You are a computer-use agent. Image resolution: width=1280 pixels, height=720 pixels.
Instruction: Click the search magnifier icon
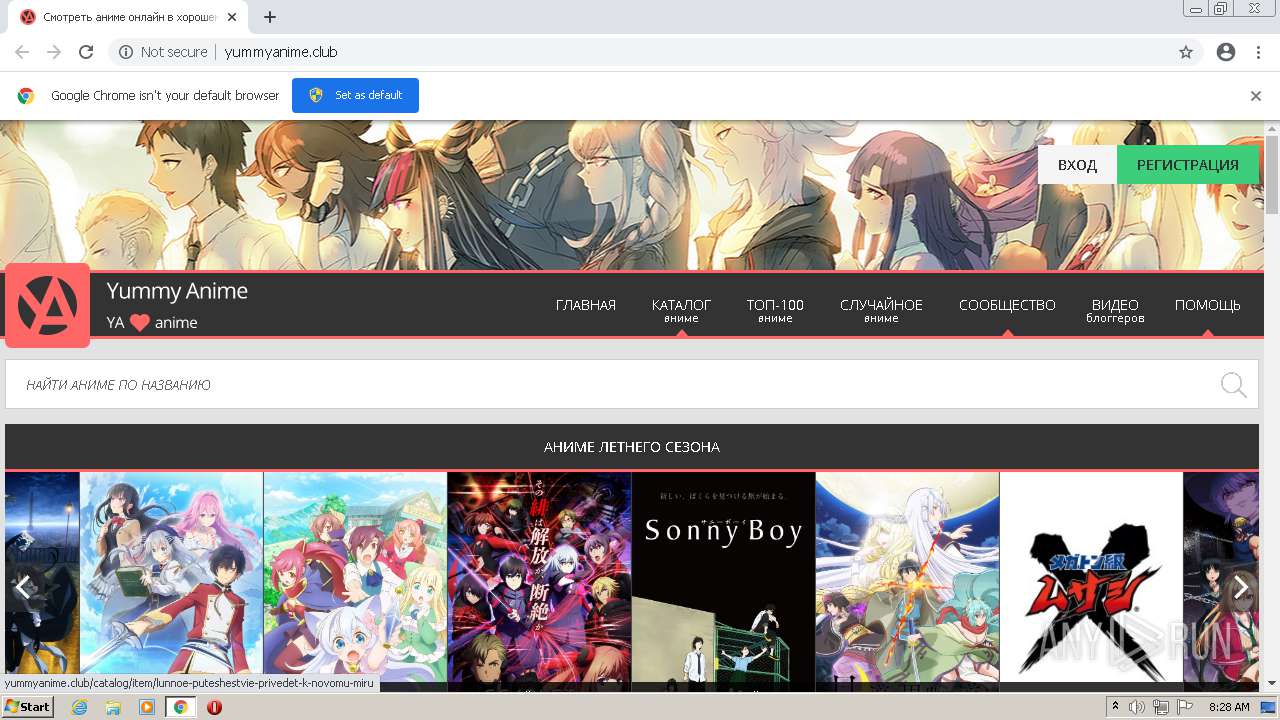[x=1233, y=385]
